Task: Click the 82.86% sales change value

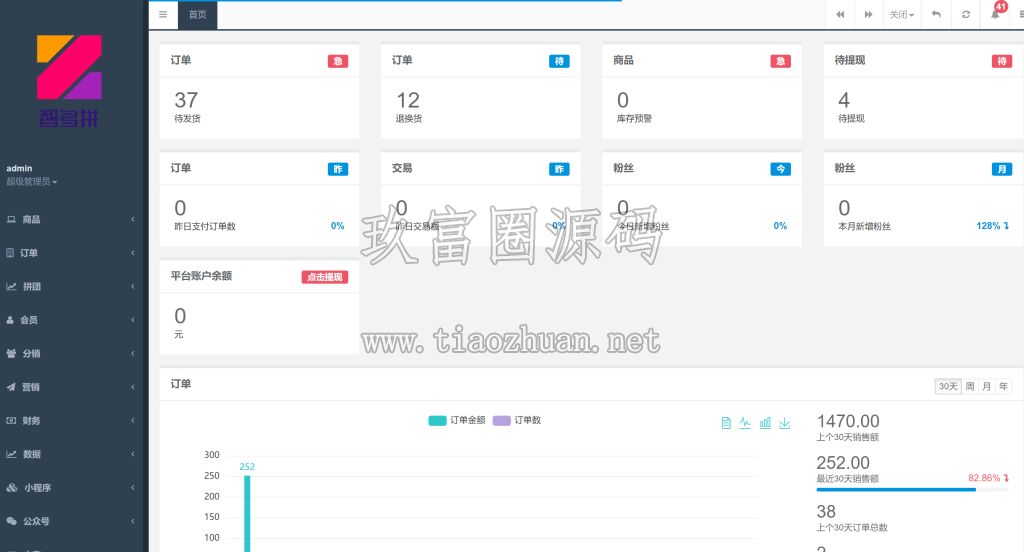Action: (984, 478)
